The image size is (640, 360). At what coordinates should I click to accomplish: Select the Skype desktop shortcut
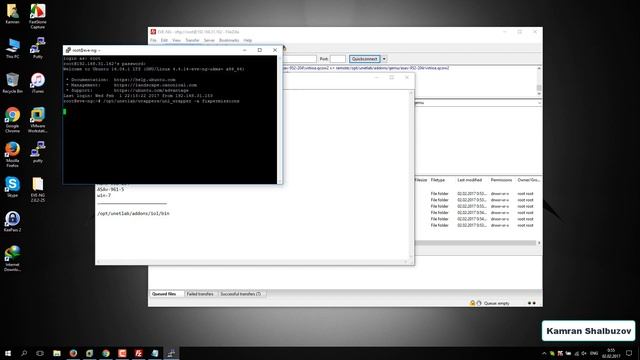click(x=12, y=187)
